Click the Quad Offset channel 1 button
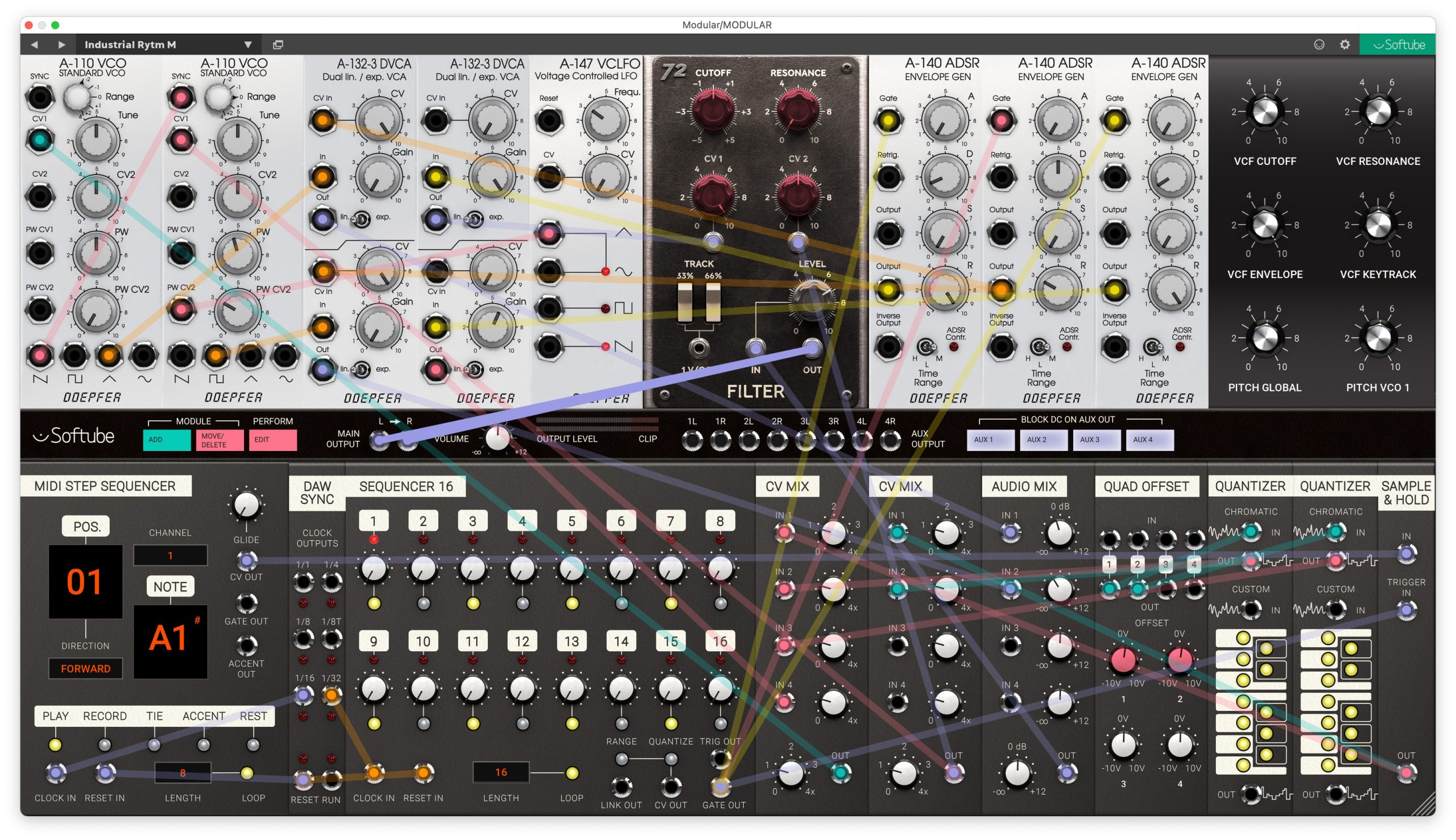The height and width of the screenshot is (840, 1456). (x=1108, y=564)
